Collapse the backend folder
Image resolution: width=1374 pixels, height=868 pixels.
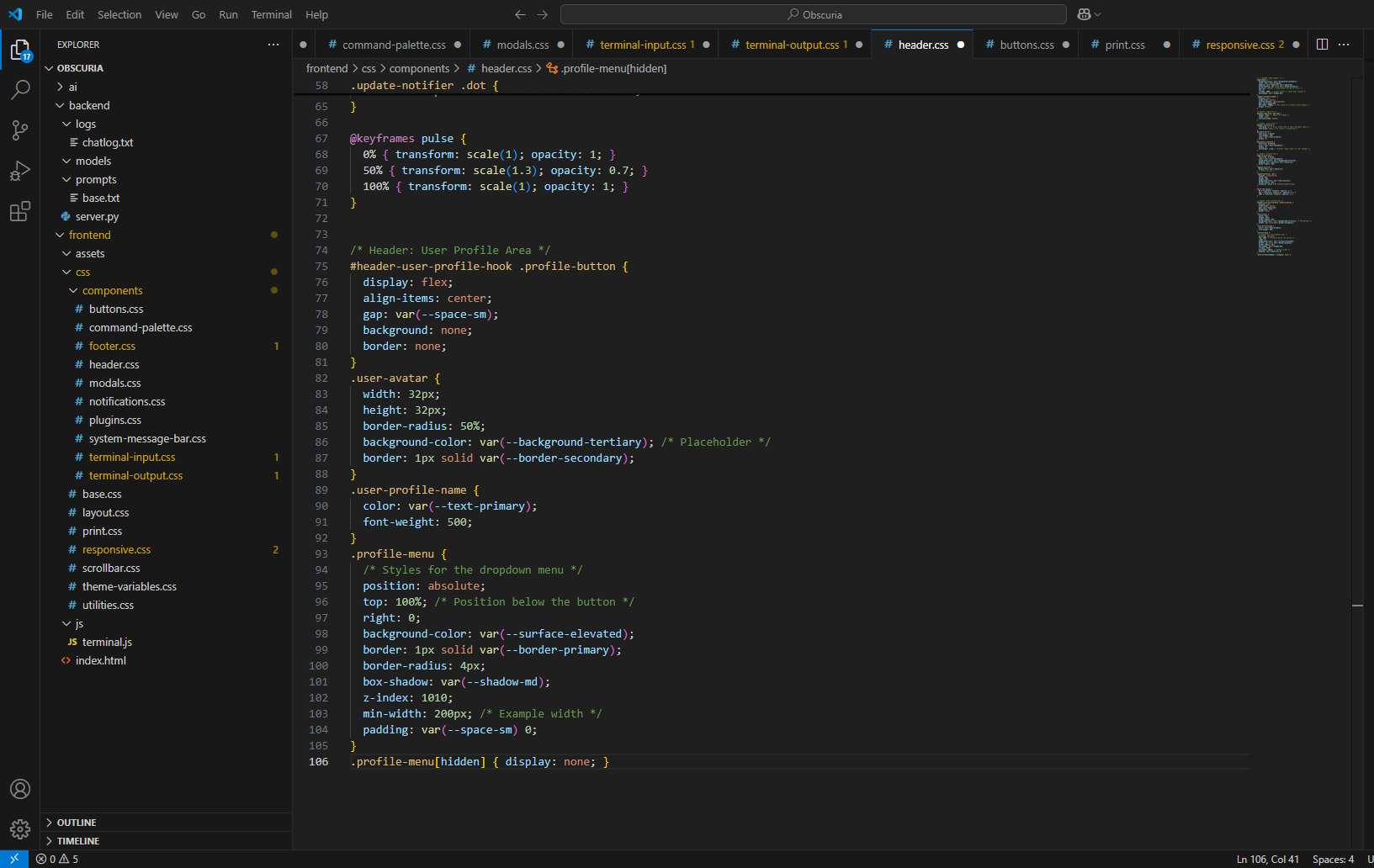tap(166, 105)
